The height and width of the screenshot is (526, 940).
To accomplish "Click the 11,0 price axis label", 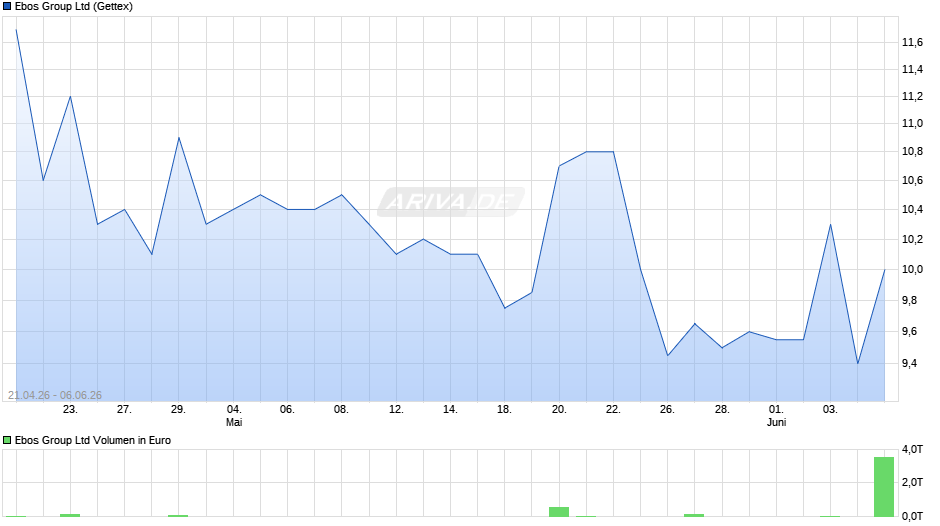I will [x=912, y=124].
